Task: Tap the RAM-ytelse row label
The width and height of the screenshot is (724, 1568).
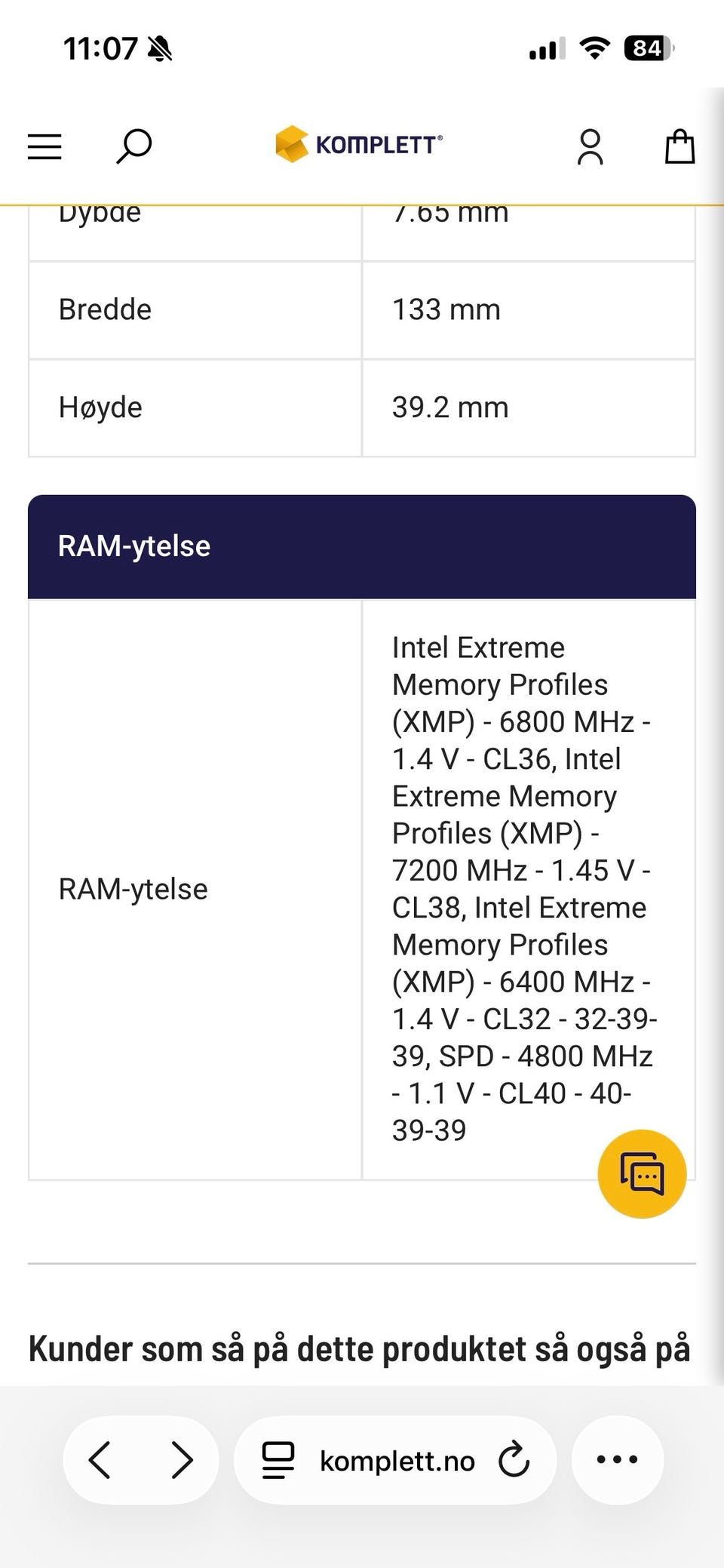Action: coord(133,889)
